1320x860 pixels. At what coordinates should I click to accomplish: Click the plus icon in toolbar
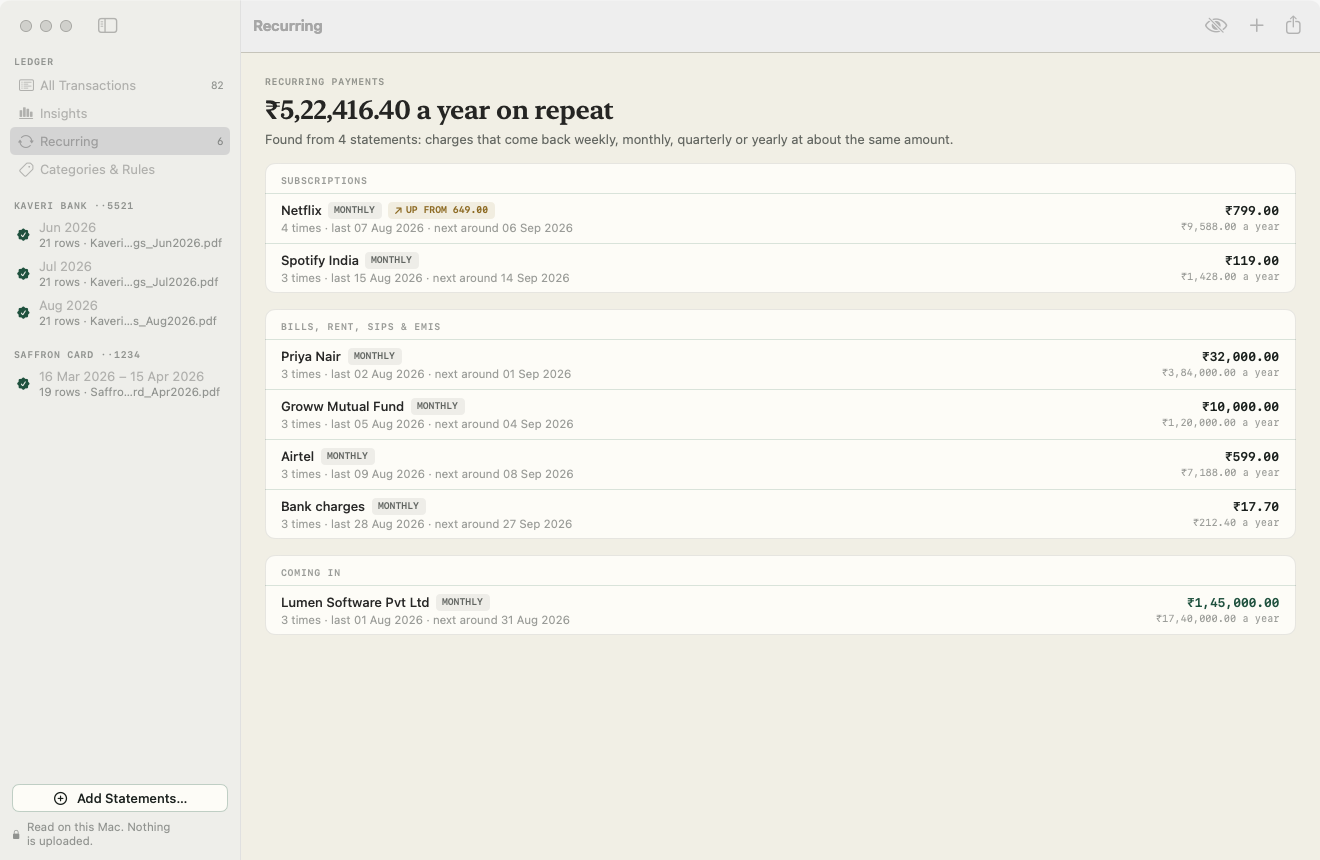(1257, 25)
